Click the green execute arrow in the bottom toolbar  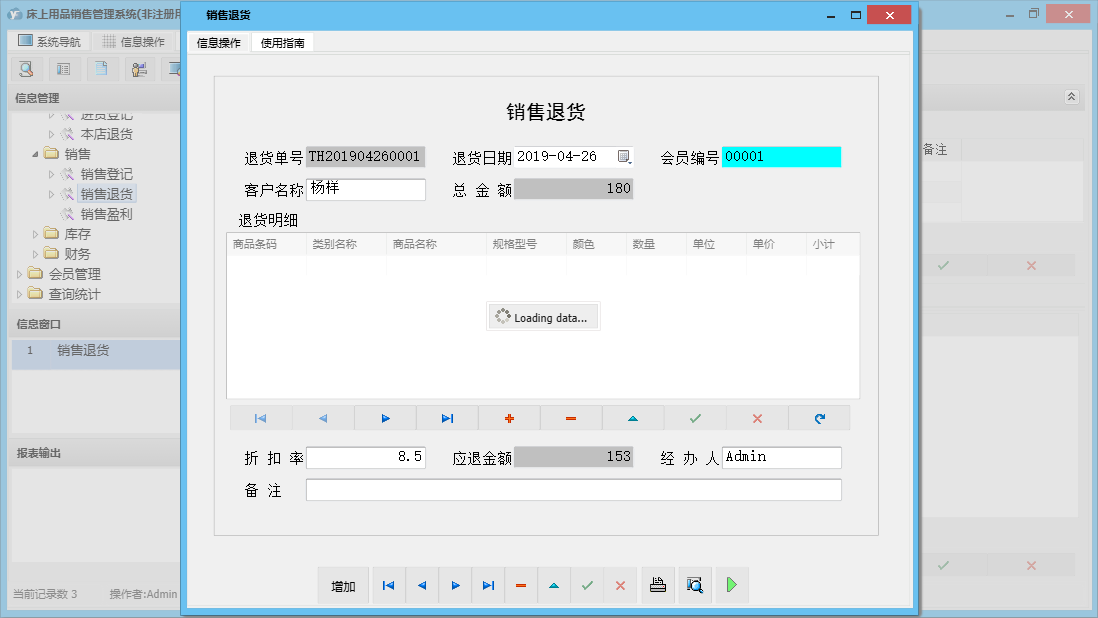point(731,585)
